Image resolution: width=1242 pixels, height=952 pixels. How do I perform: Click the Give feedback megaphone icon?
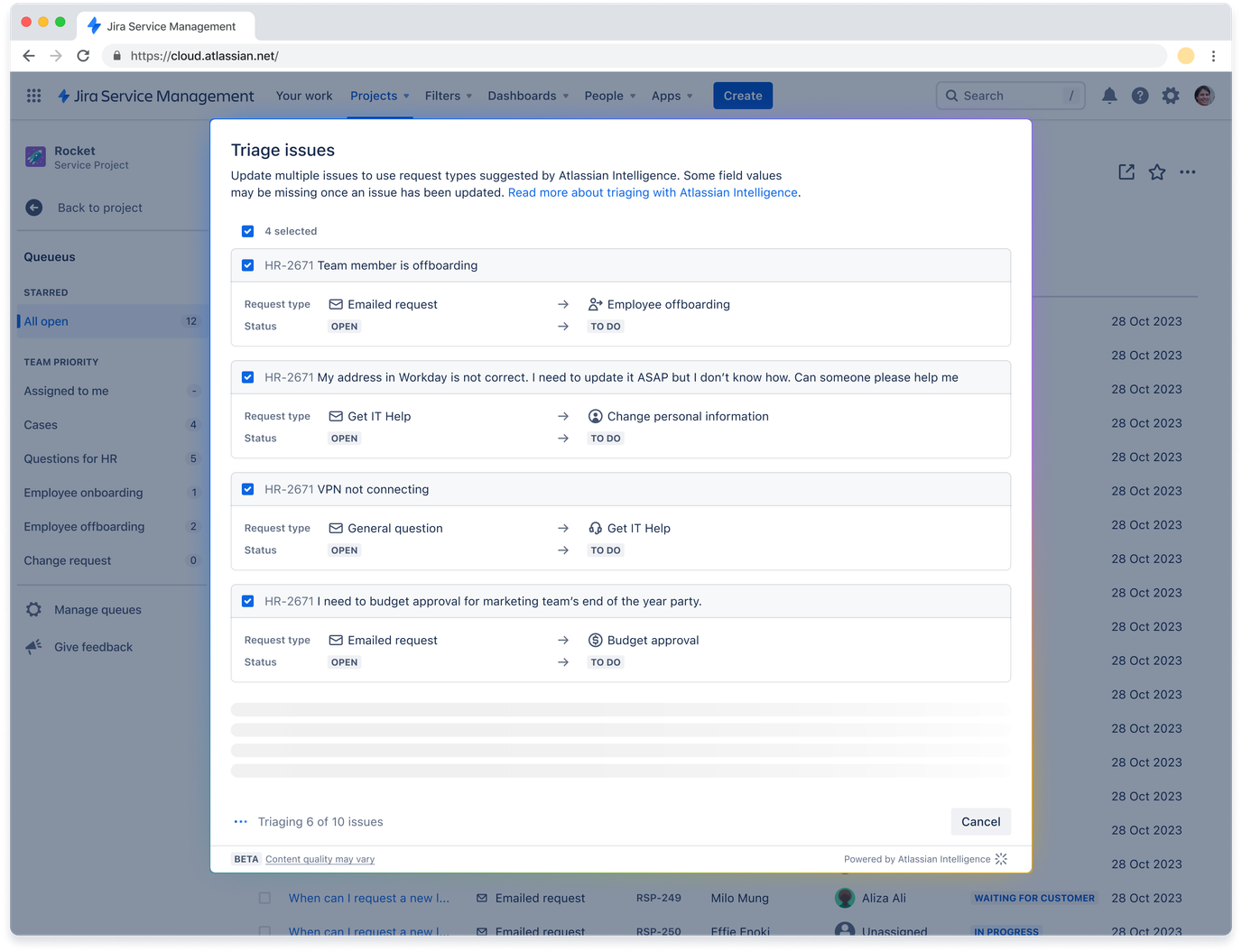34,646
